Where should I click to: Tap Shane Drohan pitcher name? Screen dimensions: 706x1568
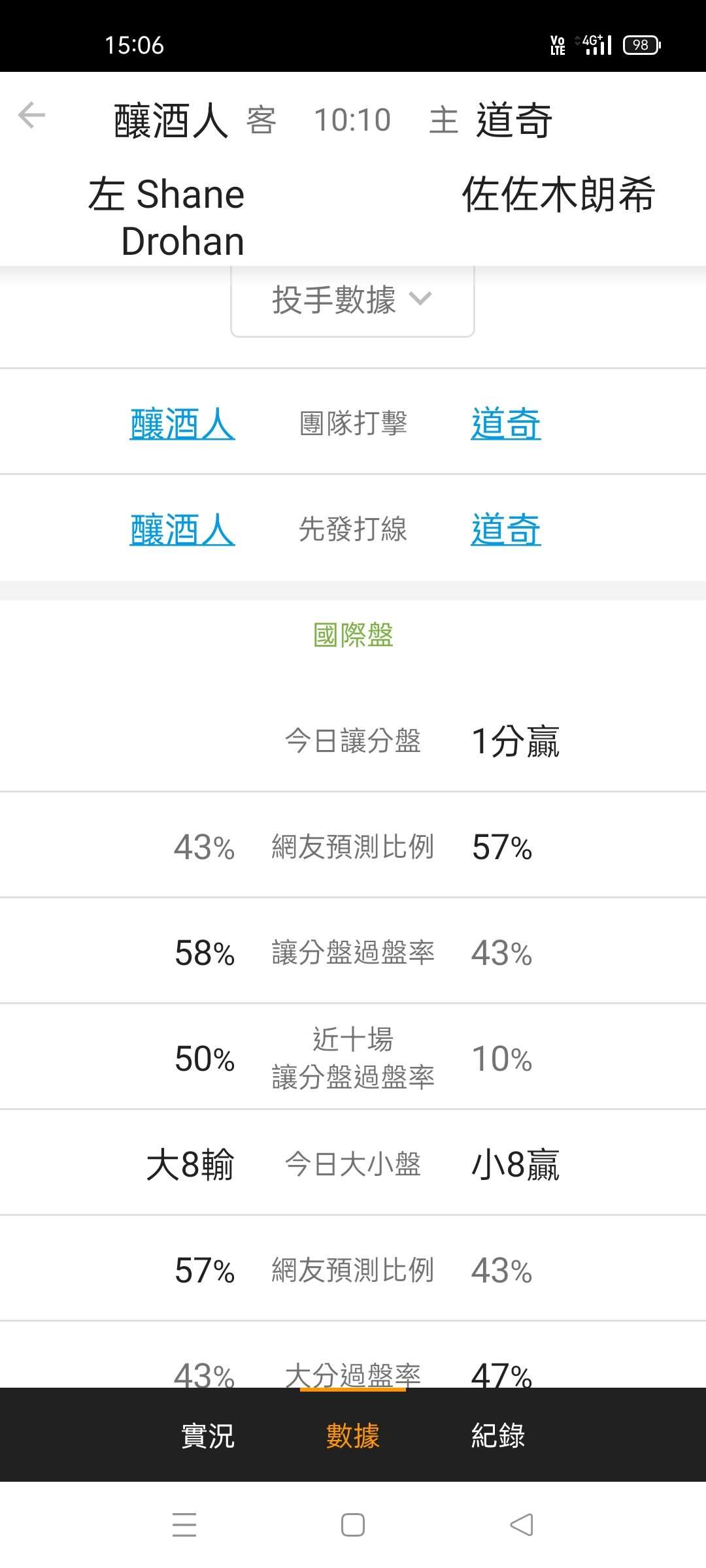(183, 217)
